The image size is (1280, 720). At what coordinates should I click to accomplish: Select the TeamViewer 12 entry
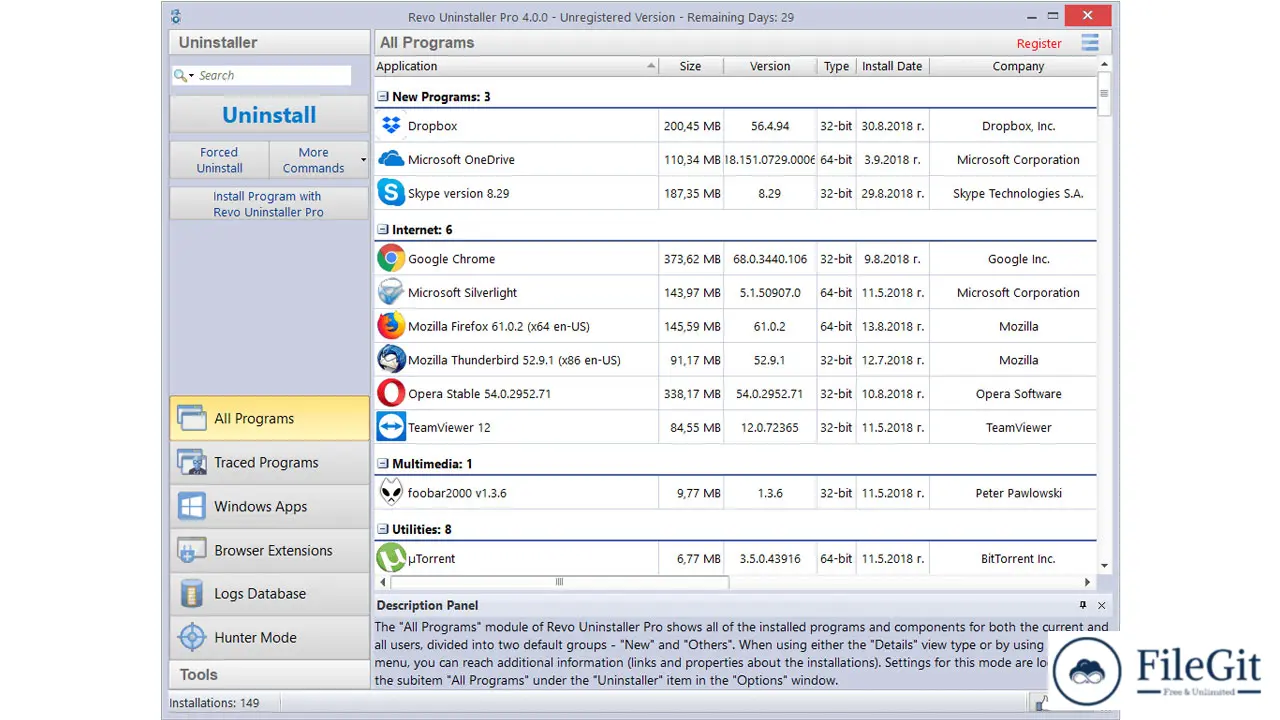point(449,427)
